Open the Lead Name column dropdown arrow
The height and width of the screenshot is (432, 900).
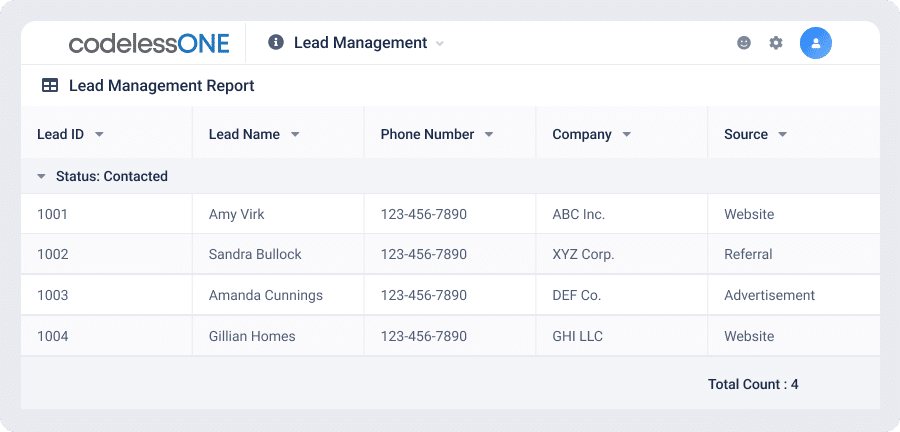coord(295,134)
